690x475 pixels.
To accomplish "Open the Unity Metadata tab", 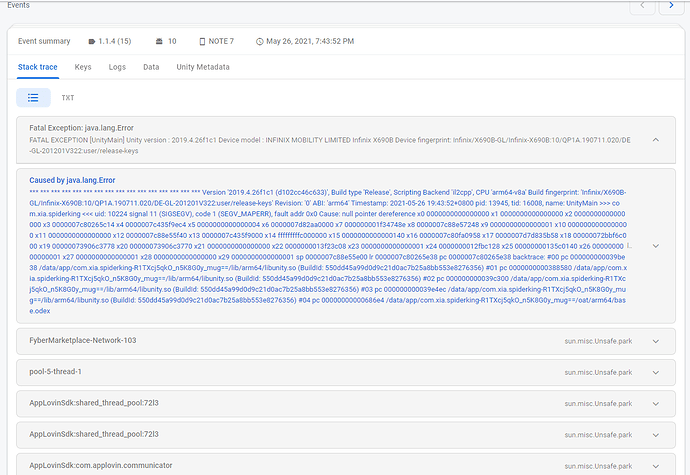I will (x=202, y=67).
